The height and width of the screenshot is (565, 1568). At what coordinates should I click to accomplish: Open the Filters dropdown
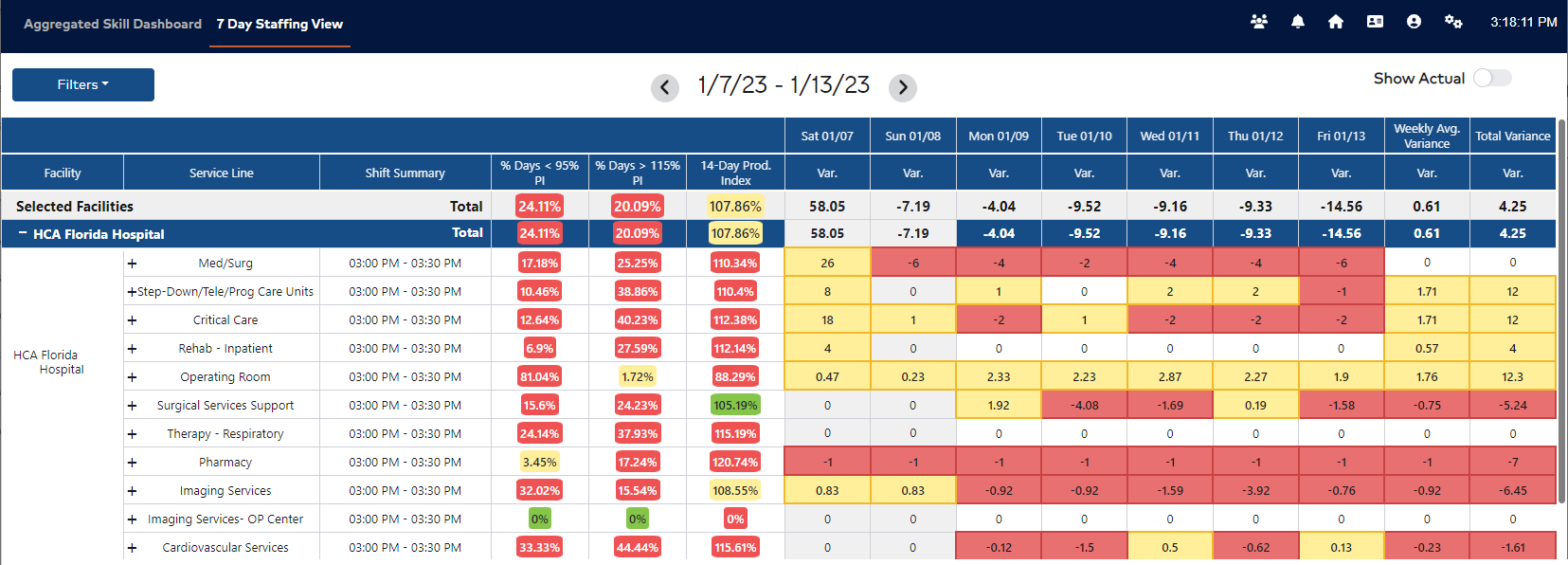82,84
